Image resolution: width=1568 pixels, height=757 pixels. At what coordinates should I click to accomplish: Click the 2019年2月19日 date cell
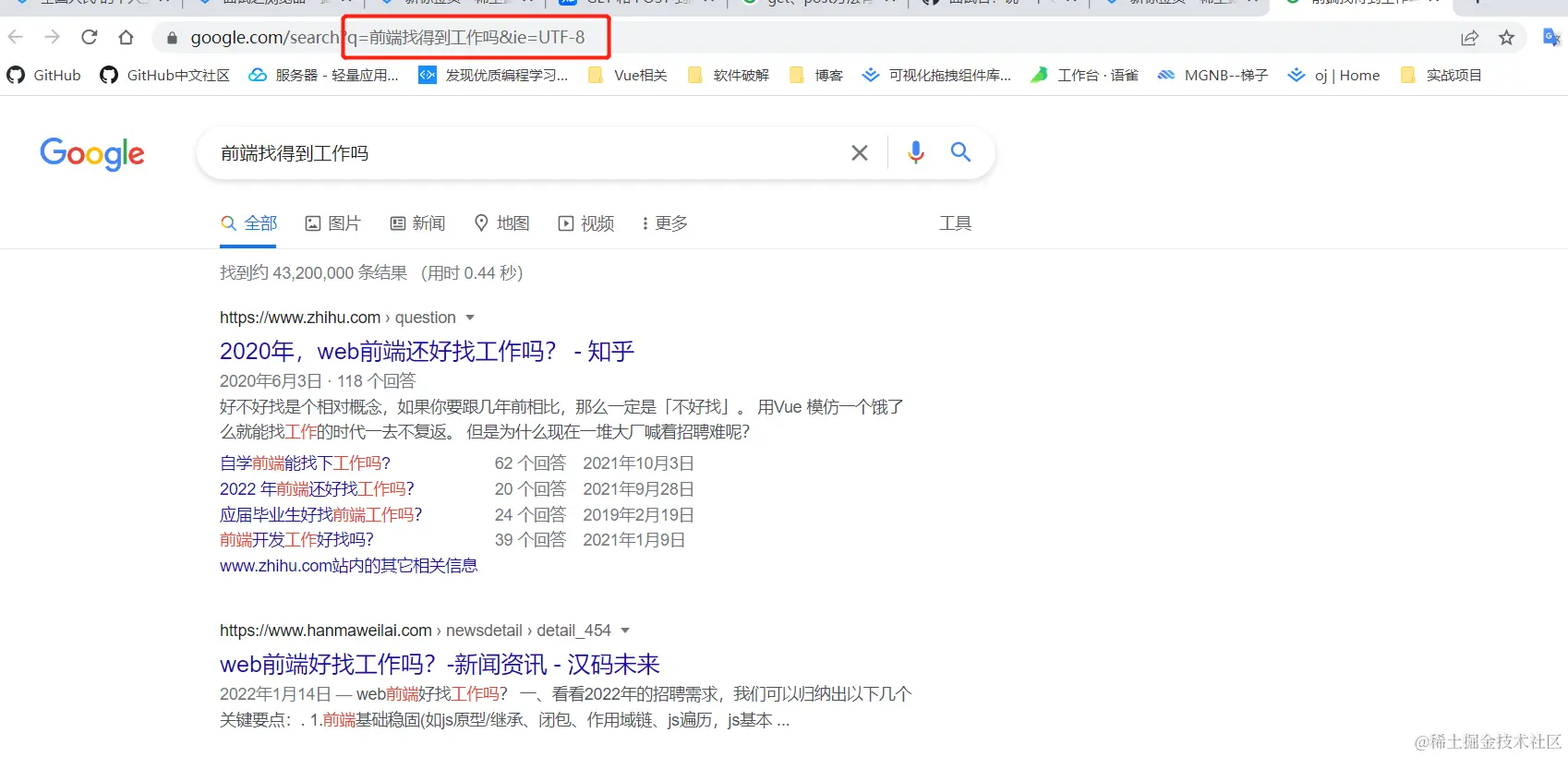pyautogui.click(x=638, y=515)
